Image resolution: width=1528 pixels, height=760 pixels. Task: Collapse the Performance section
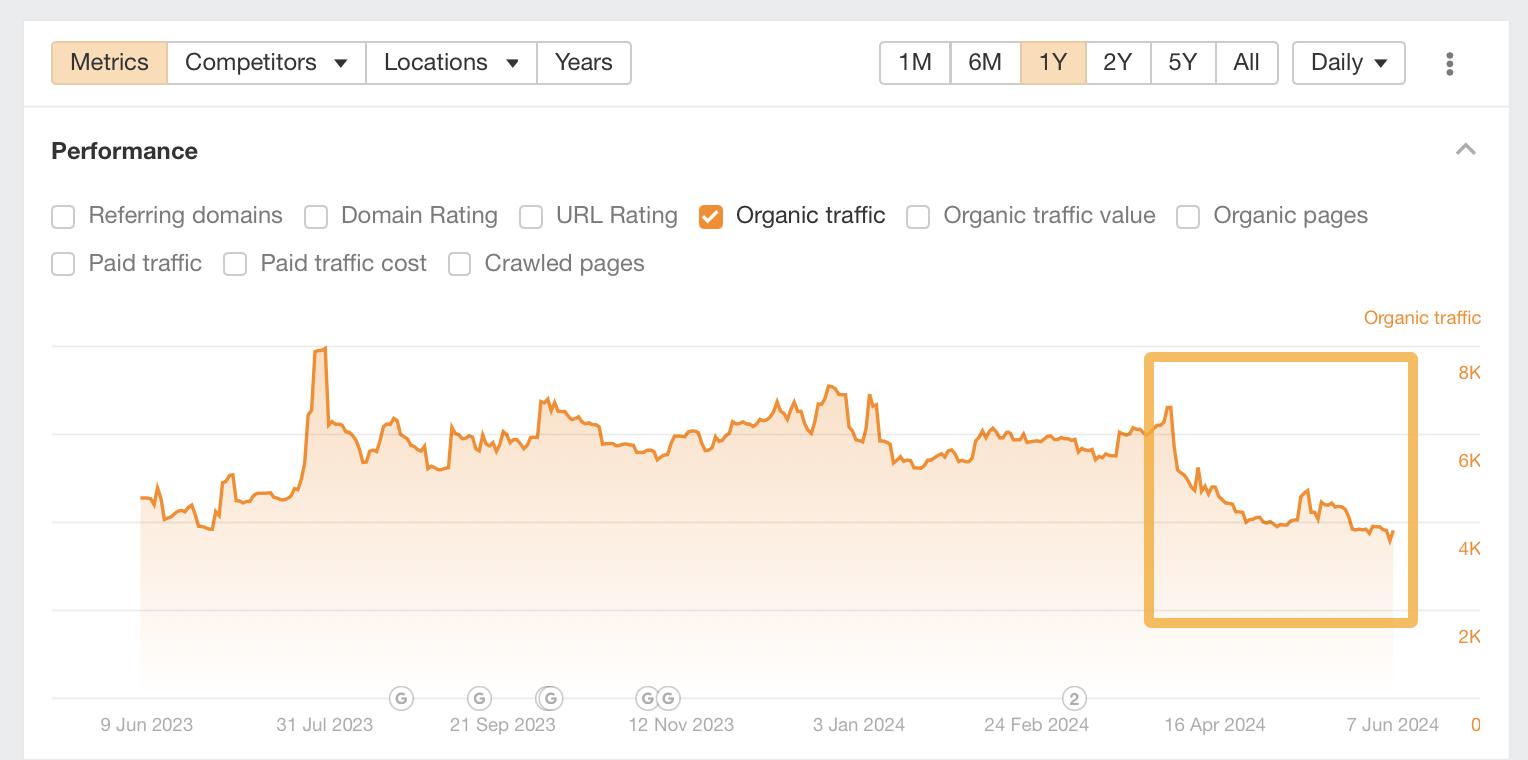click(1465, 149)
